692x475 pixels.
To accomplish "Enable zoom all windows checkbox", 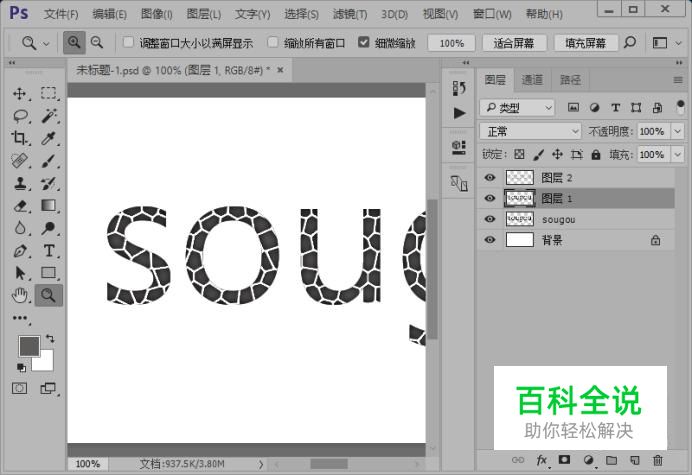I will [x=273, y=42].
